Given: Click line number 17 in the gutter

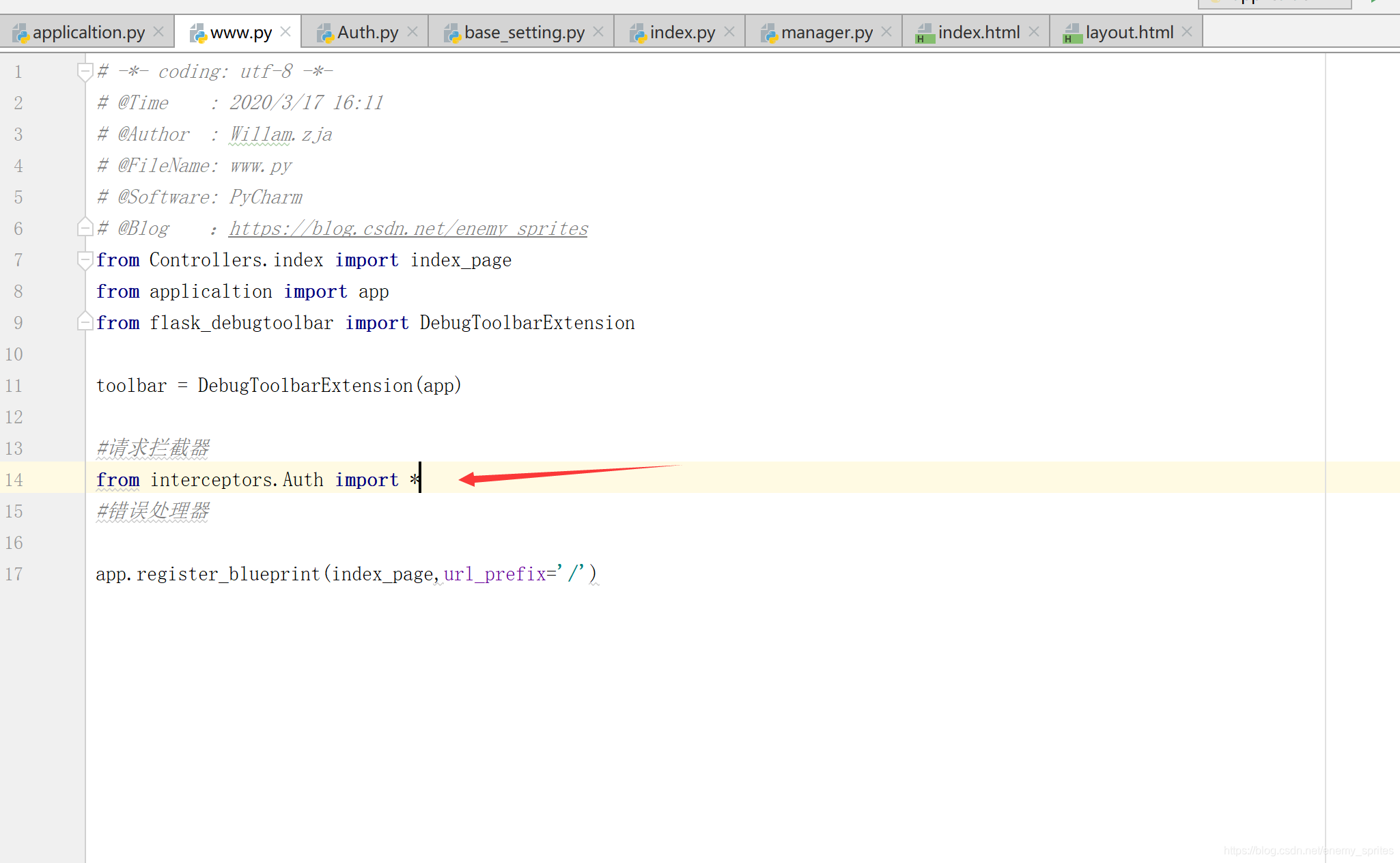Looking at the screenshot, I should coord(14,574).
